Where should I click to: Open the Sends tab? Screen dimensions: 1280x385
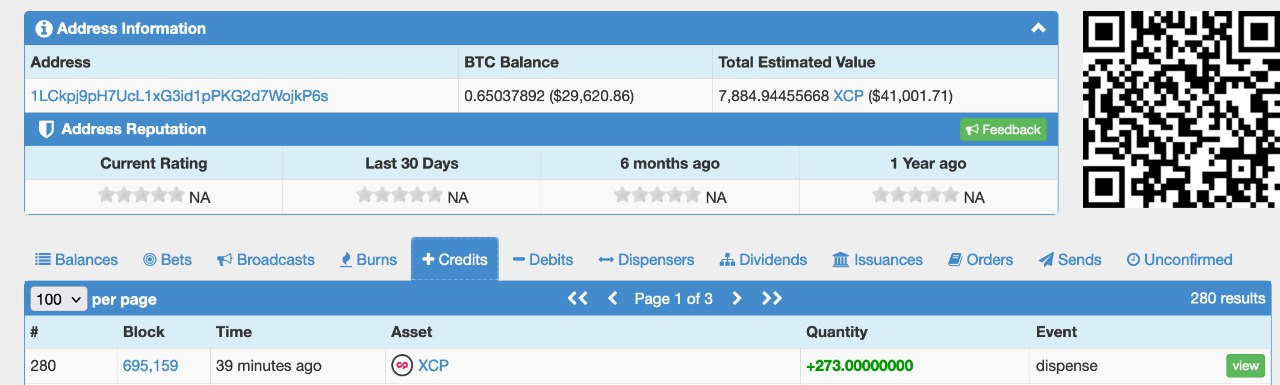click(1070, 259)
